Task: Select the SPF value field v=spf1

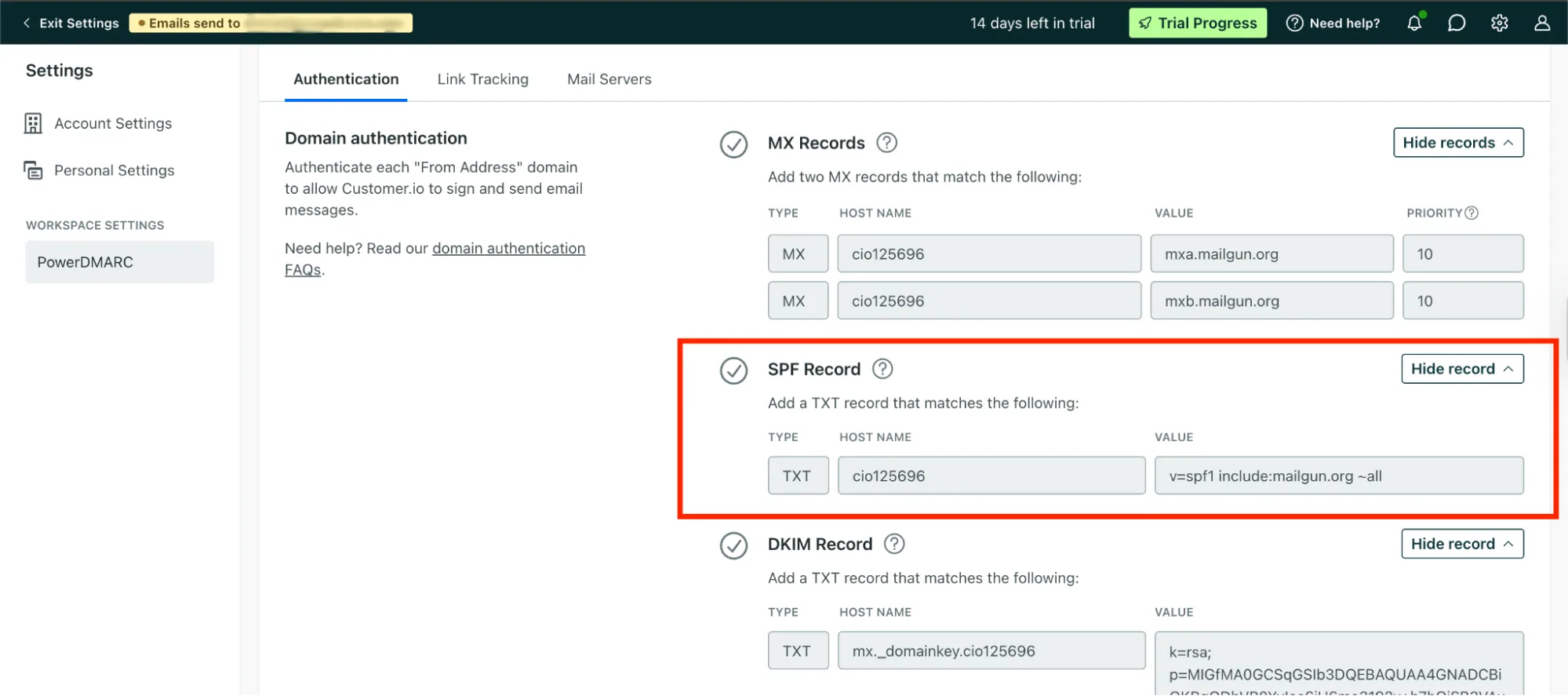Action: tap(1339, 476)
